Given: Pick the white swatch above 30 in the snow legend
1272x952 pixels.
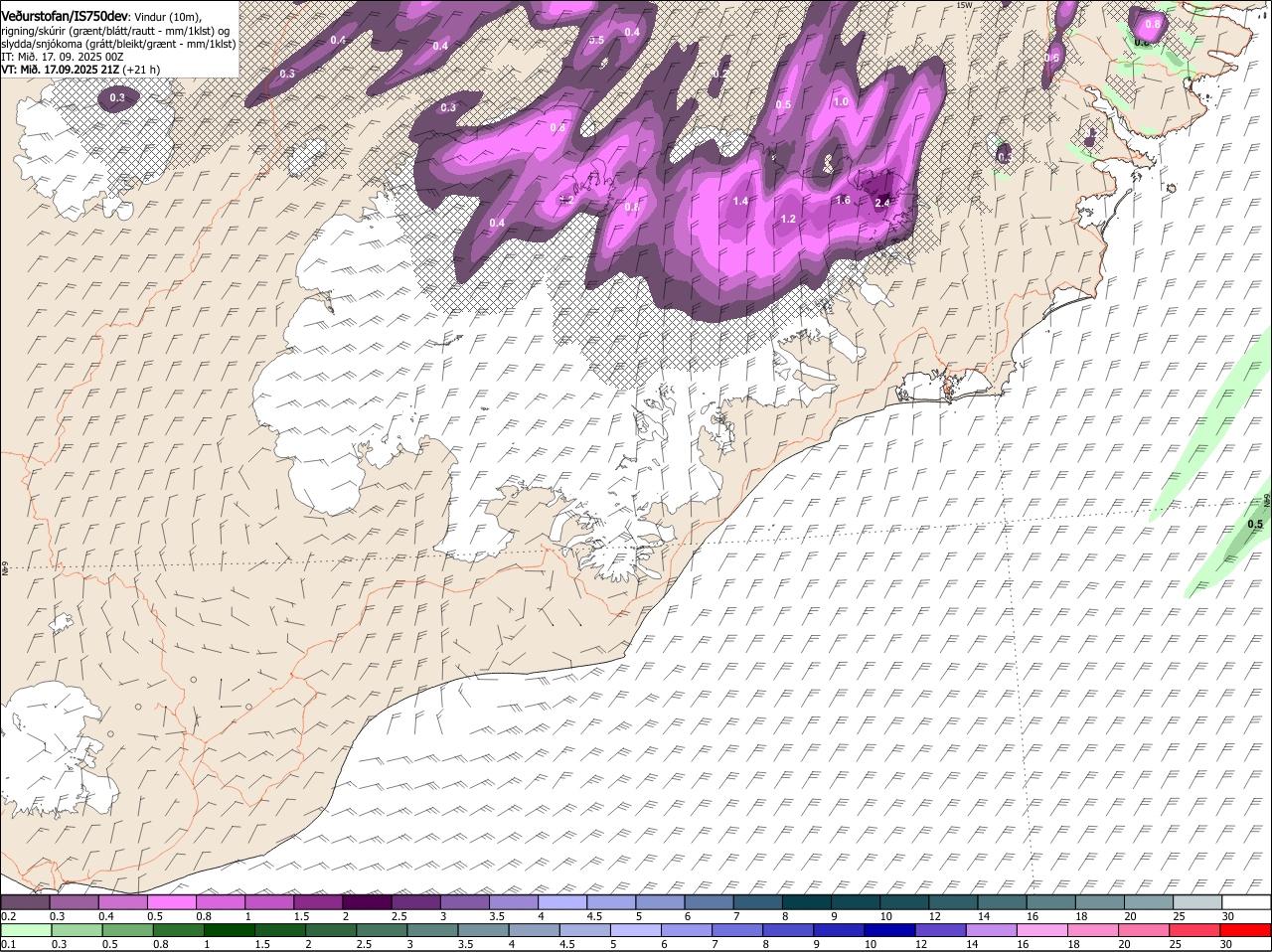Looking at the screenshot, I should tap(1247, 903).
